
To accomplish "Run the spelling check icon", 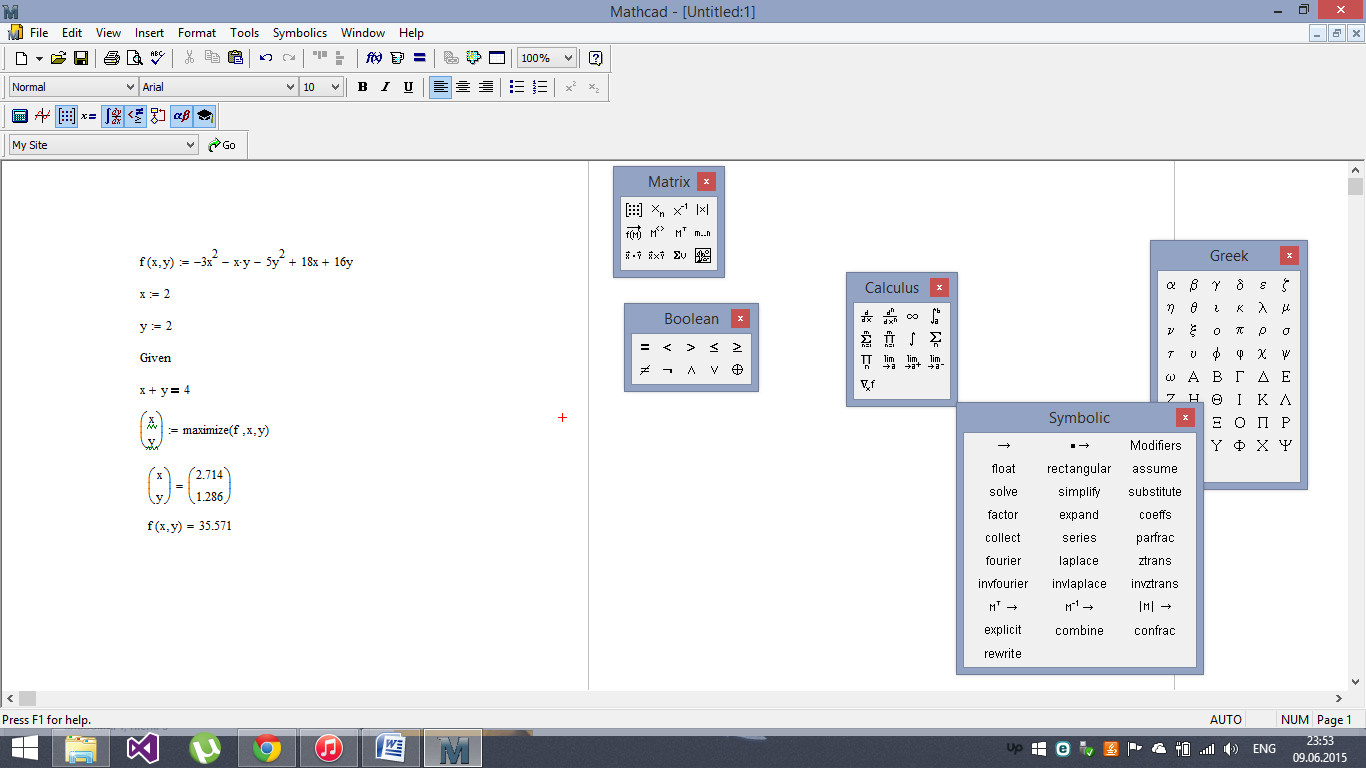I will 157,58.
